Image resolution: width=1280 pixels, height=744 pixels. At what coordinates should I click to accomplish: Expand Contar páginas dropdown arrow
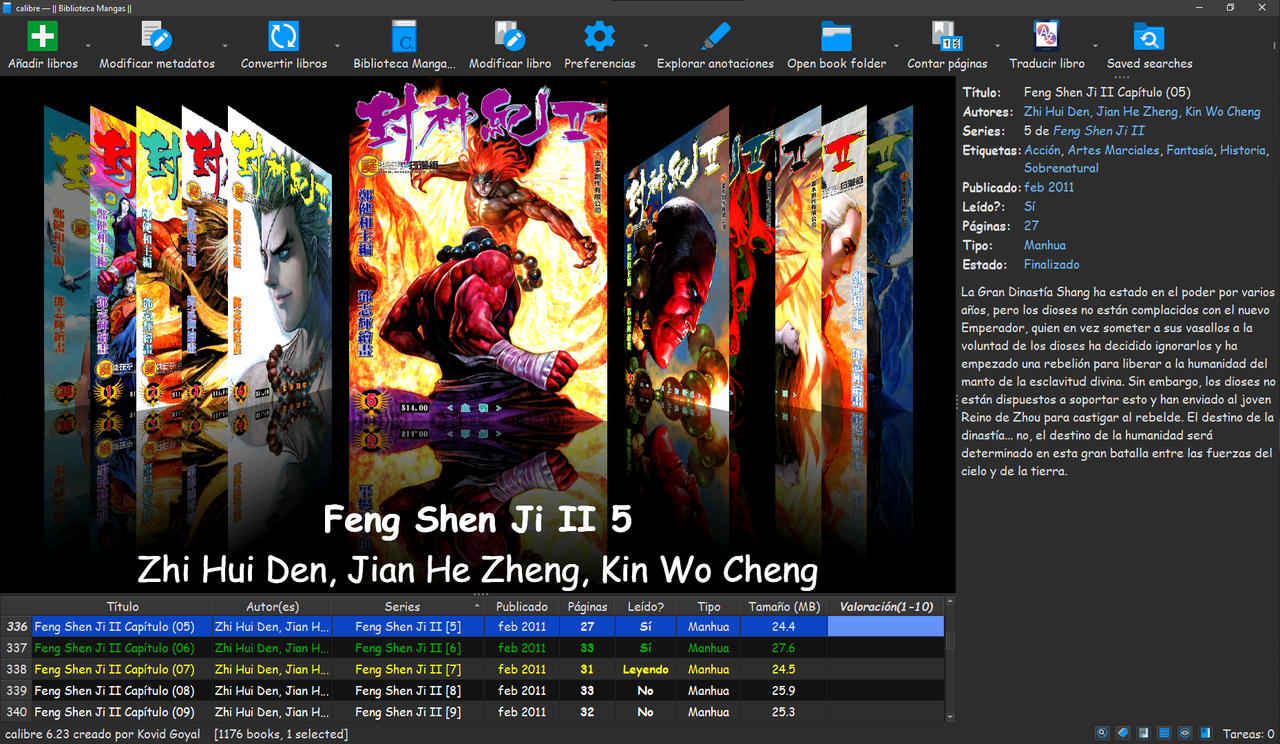[x=998, y=46]
